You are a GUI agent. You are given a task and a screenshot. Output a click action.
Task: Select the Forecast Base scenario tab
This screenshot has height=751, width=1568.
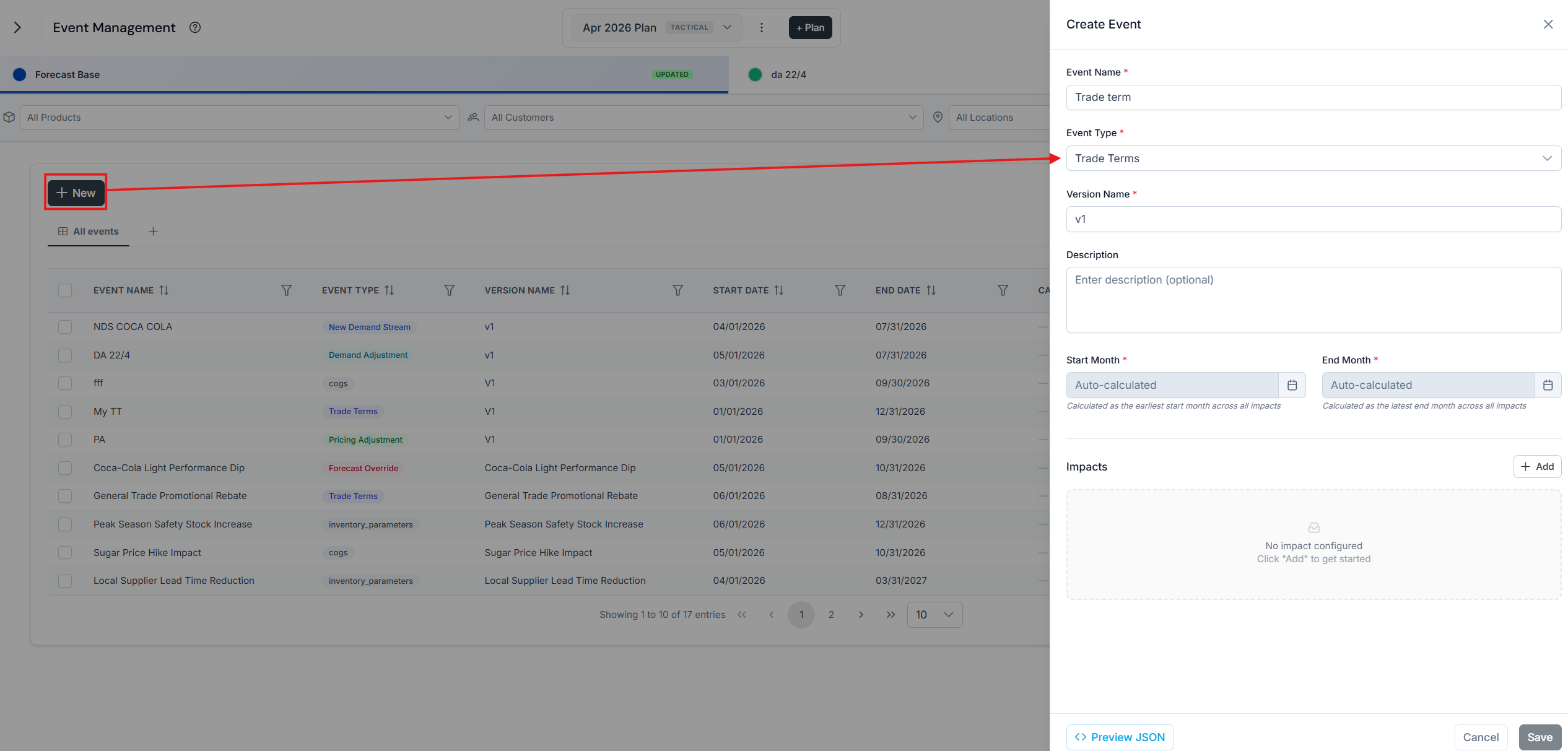364,74
